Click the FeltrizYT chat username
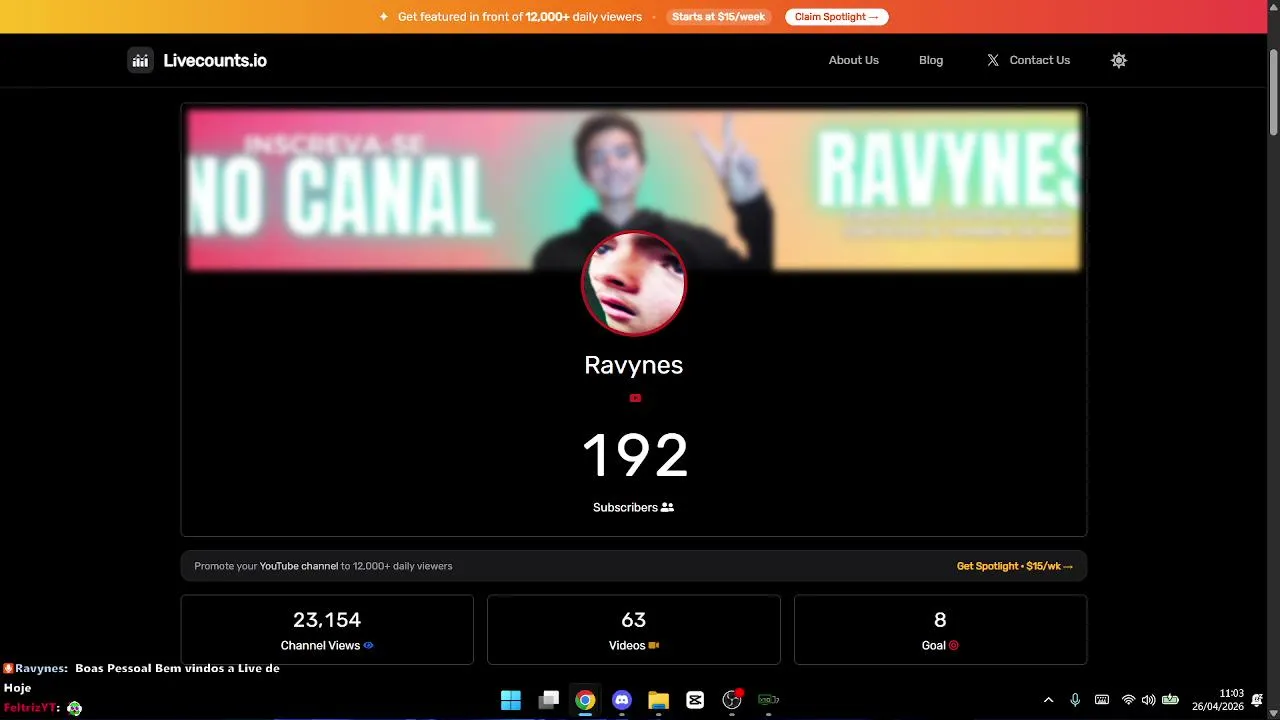The height and width of the screenshot is (720, 1280). click(x=31, y=707)
